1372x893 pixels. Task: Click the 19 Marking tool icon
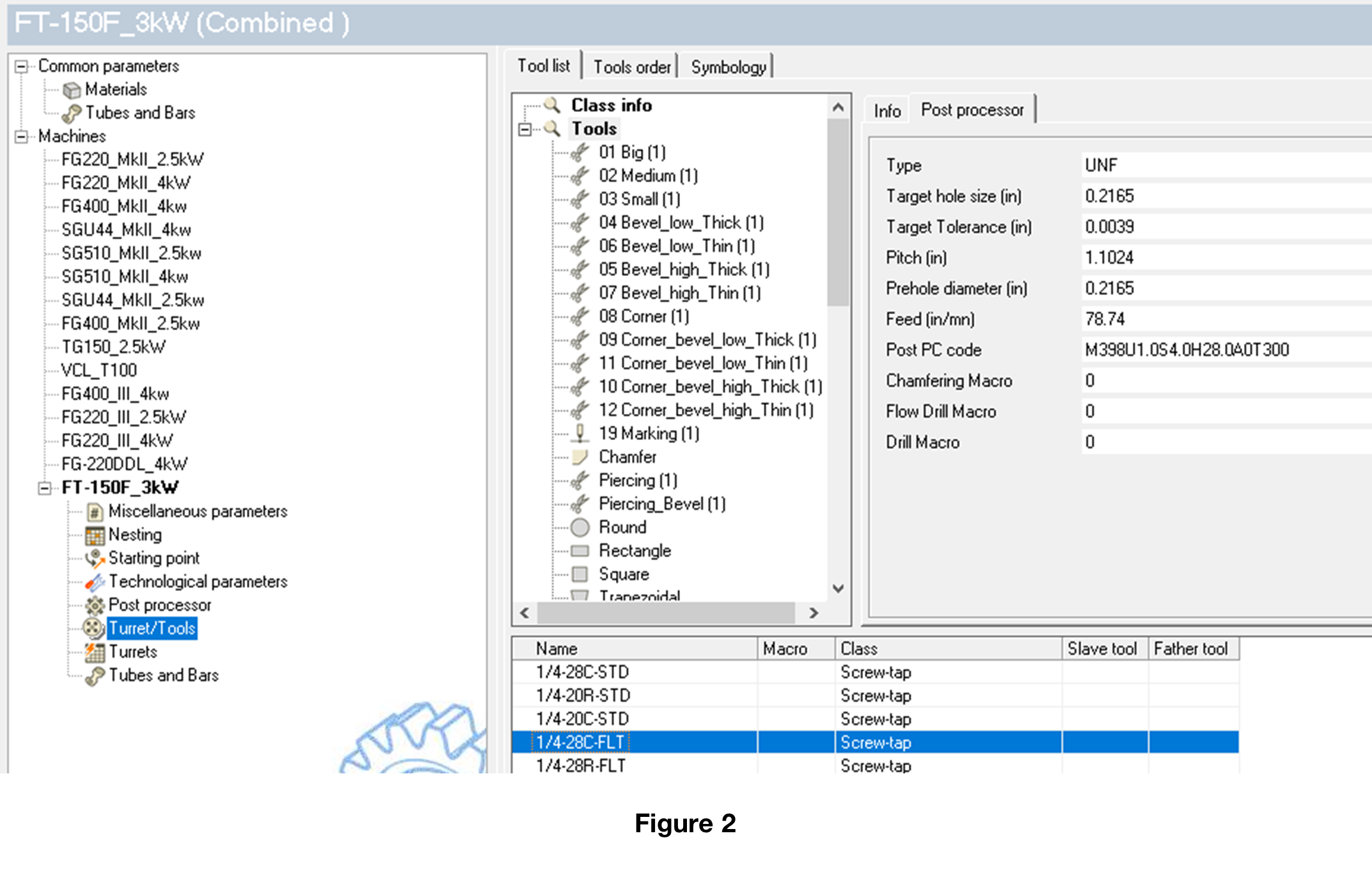click(x=580, y=434)
